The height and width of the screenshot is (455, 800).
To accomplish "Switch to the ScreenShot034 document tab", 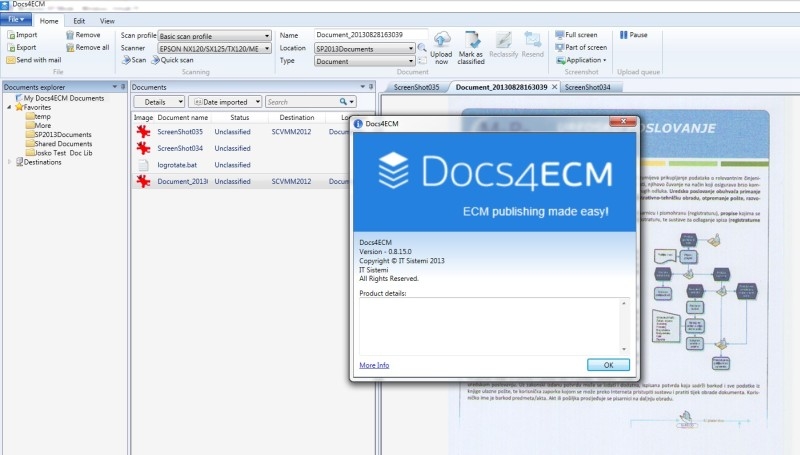I will pos(587,87).
